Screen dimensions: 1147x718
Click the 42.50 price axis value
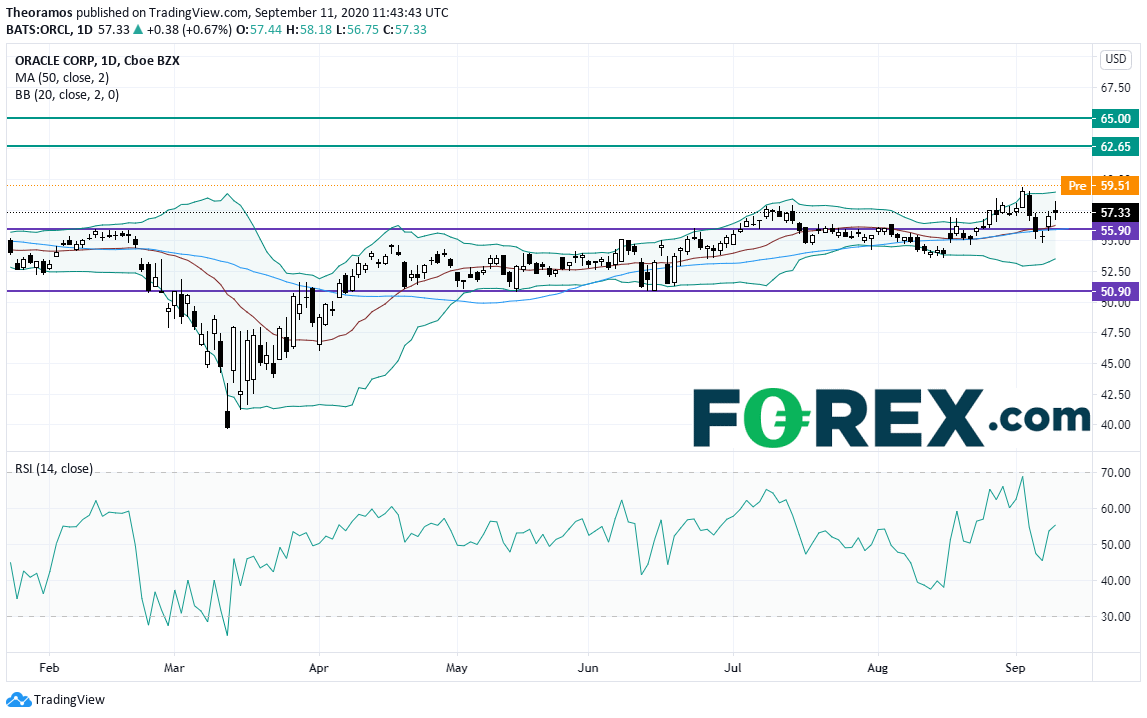(x=1116, y=394)
